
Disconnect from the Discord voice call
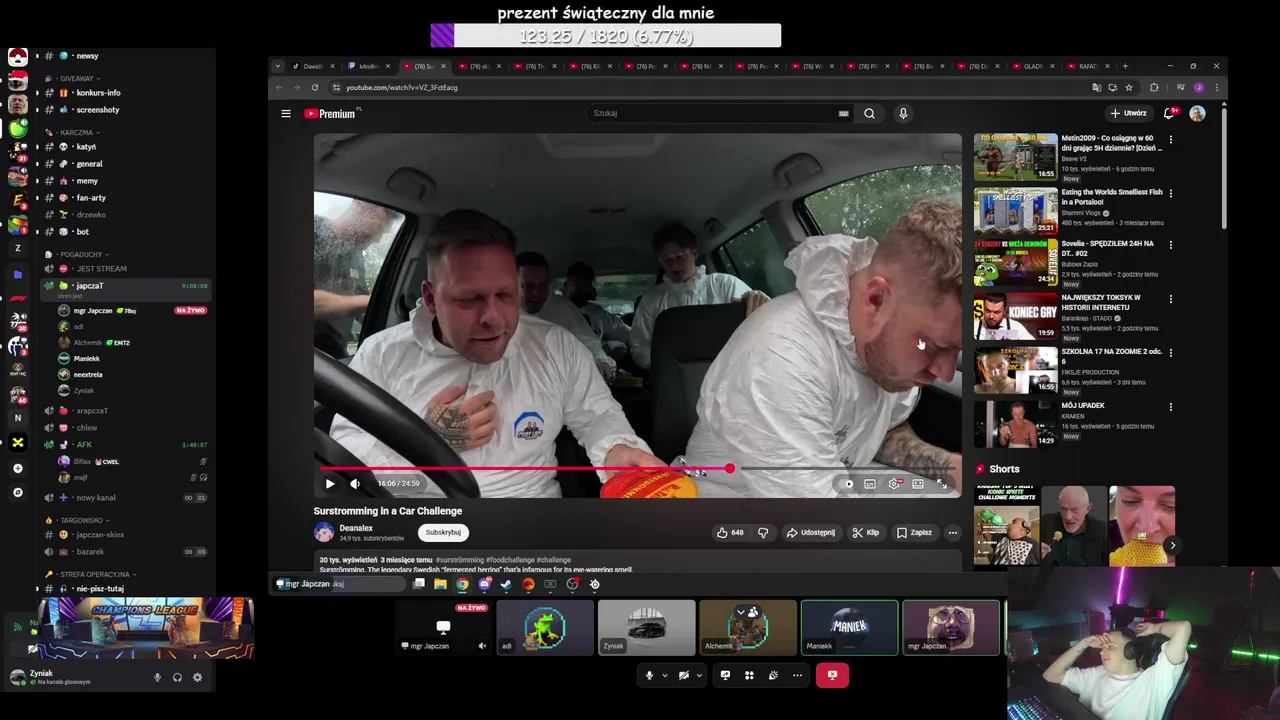(832, 675)
